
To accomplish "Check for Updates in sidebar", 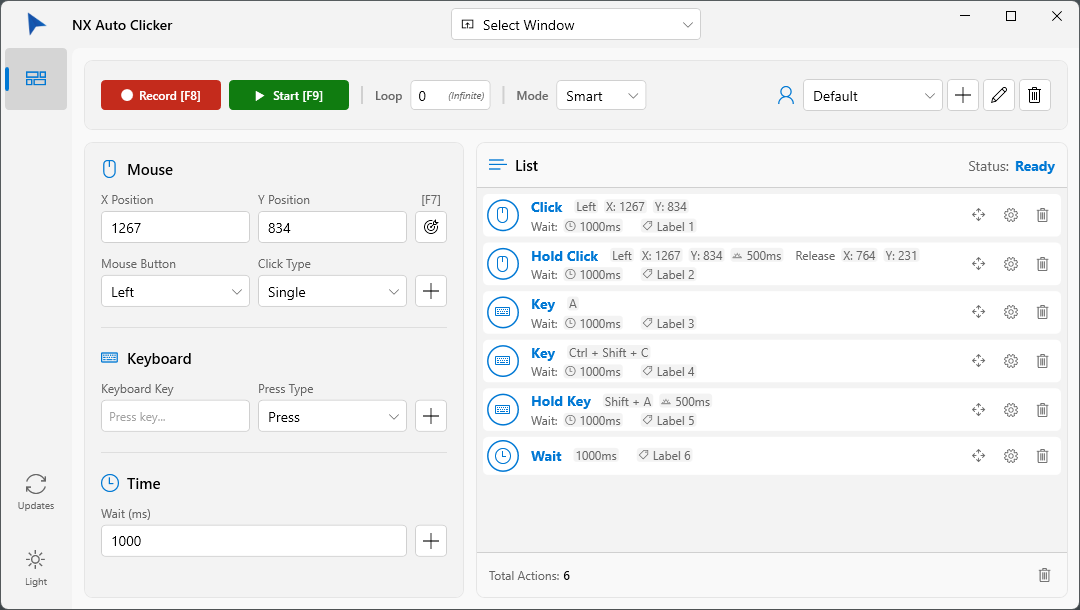I will 36,492.
